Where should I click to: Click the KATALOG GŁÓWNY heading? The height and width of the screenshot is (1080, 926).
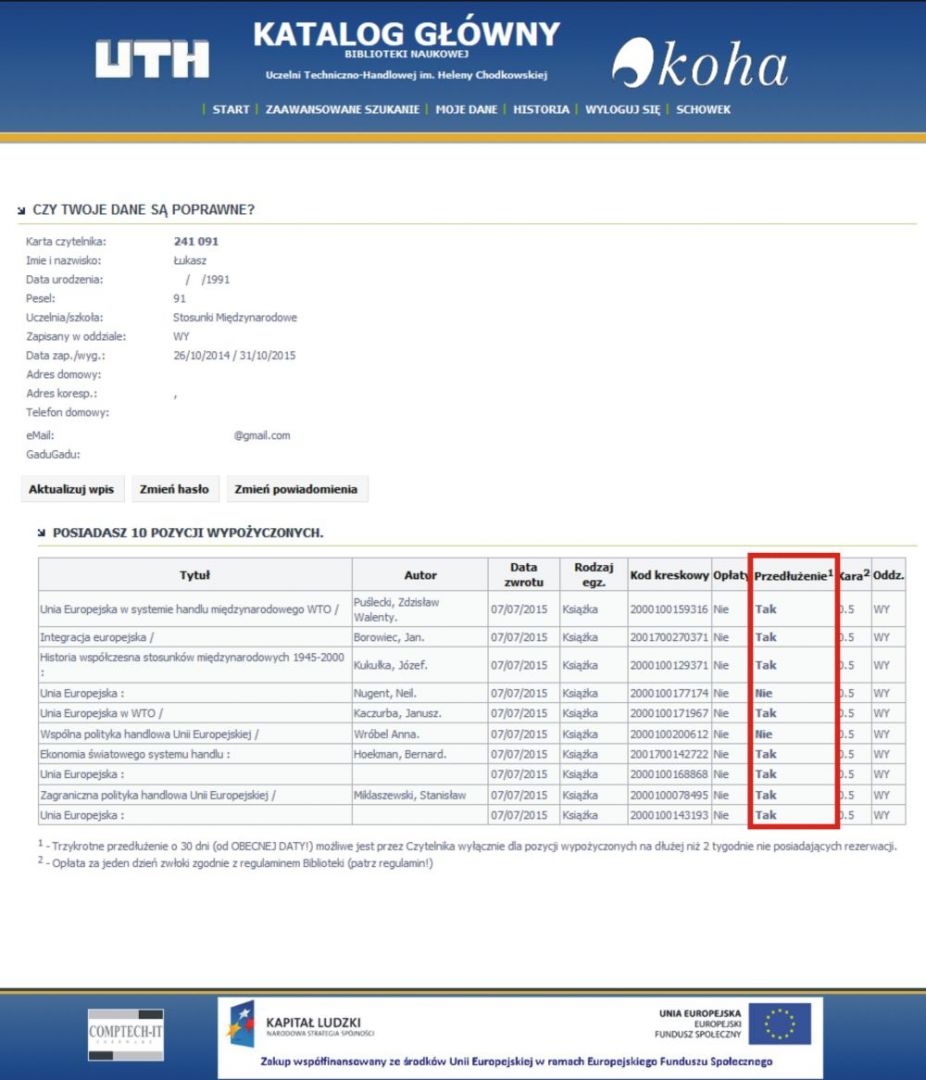[407, 34]
